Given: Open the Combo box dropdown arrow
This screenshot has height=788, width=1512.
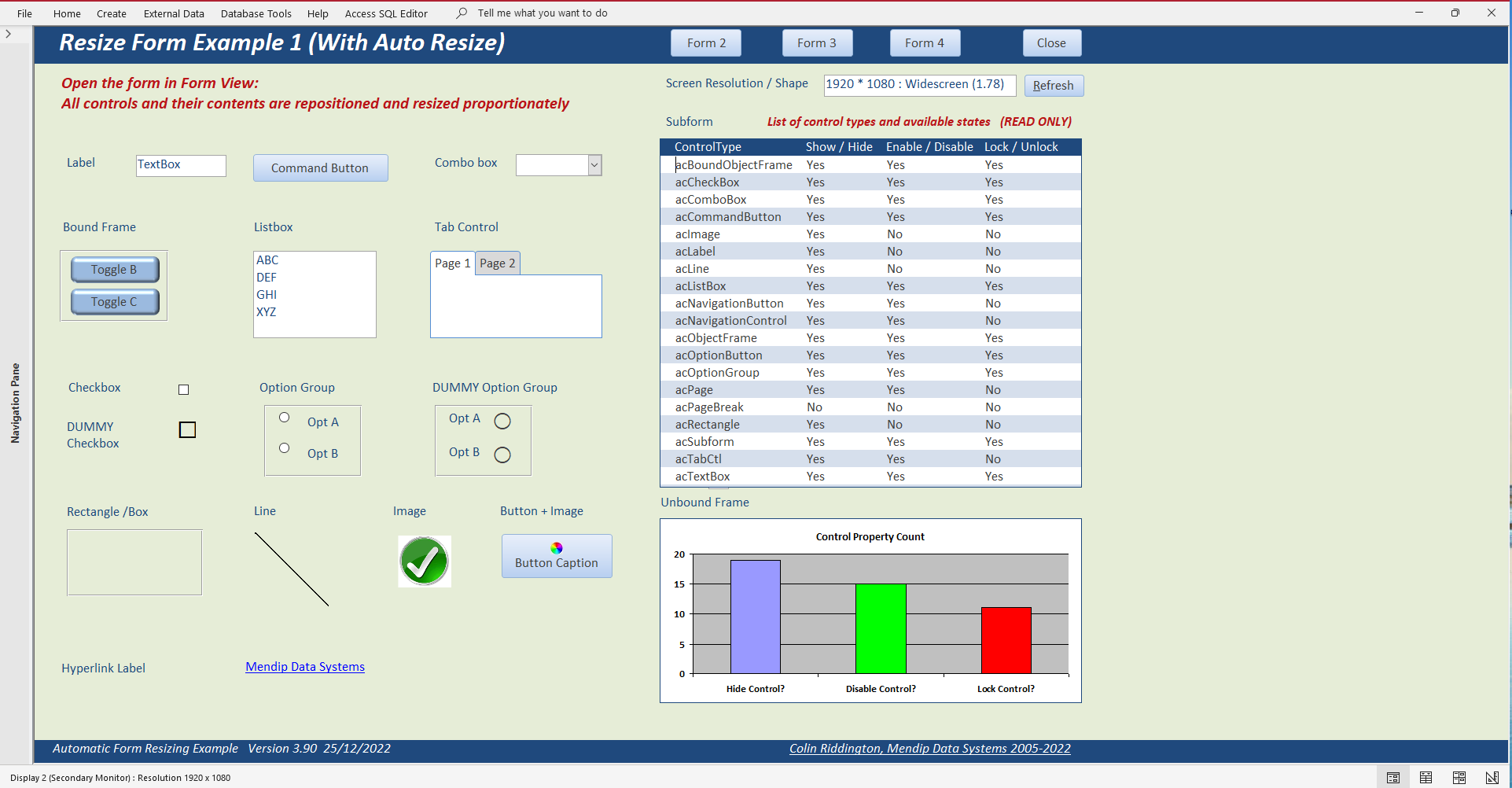Looking at the screenshot, I should (x=595, y=165).
